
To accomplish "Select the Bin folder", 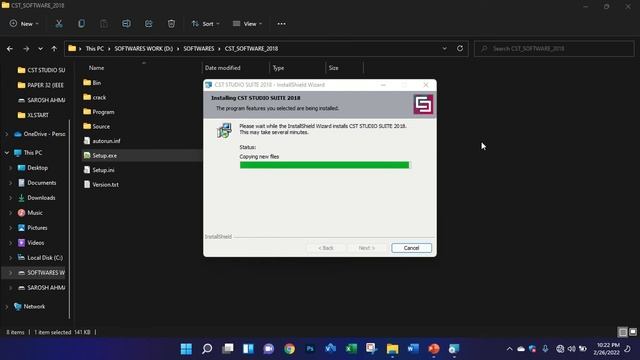I will 96,82.
